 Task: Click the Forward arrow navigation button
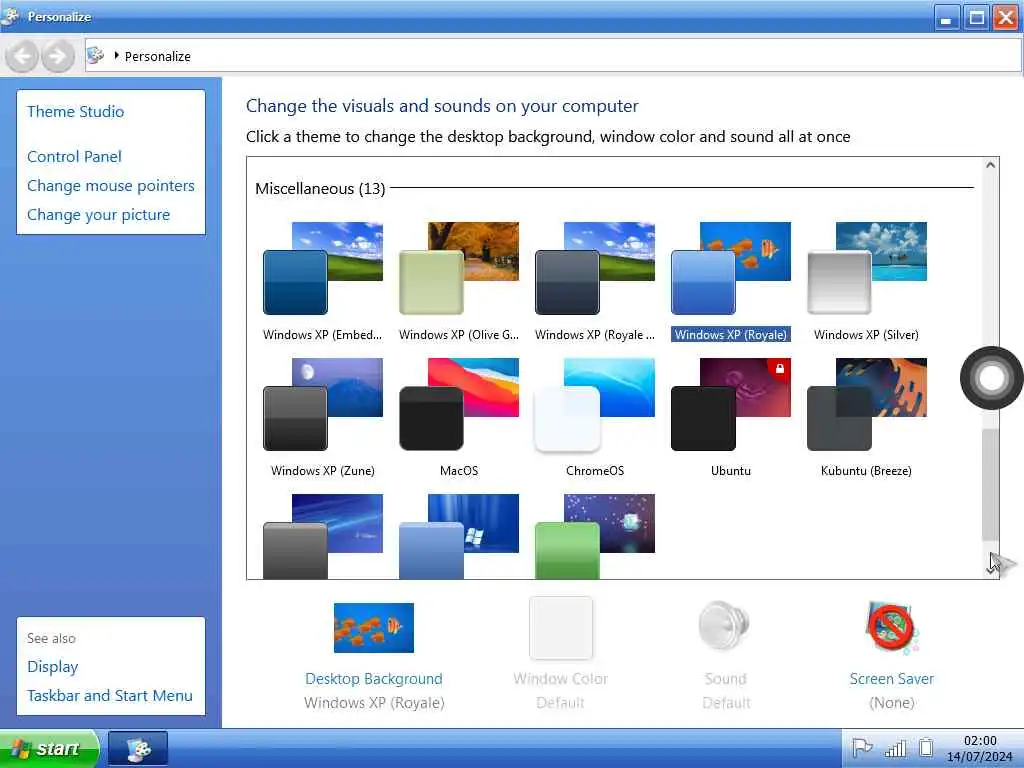(57, 56)
